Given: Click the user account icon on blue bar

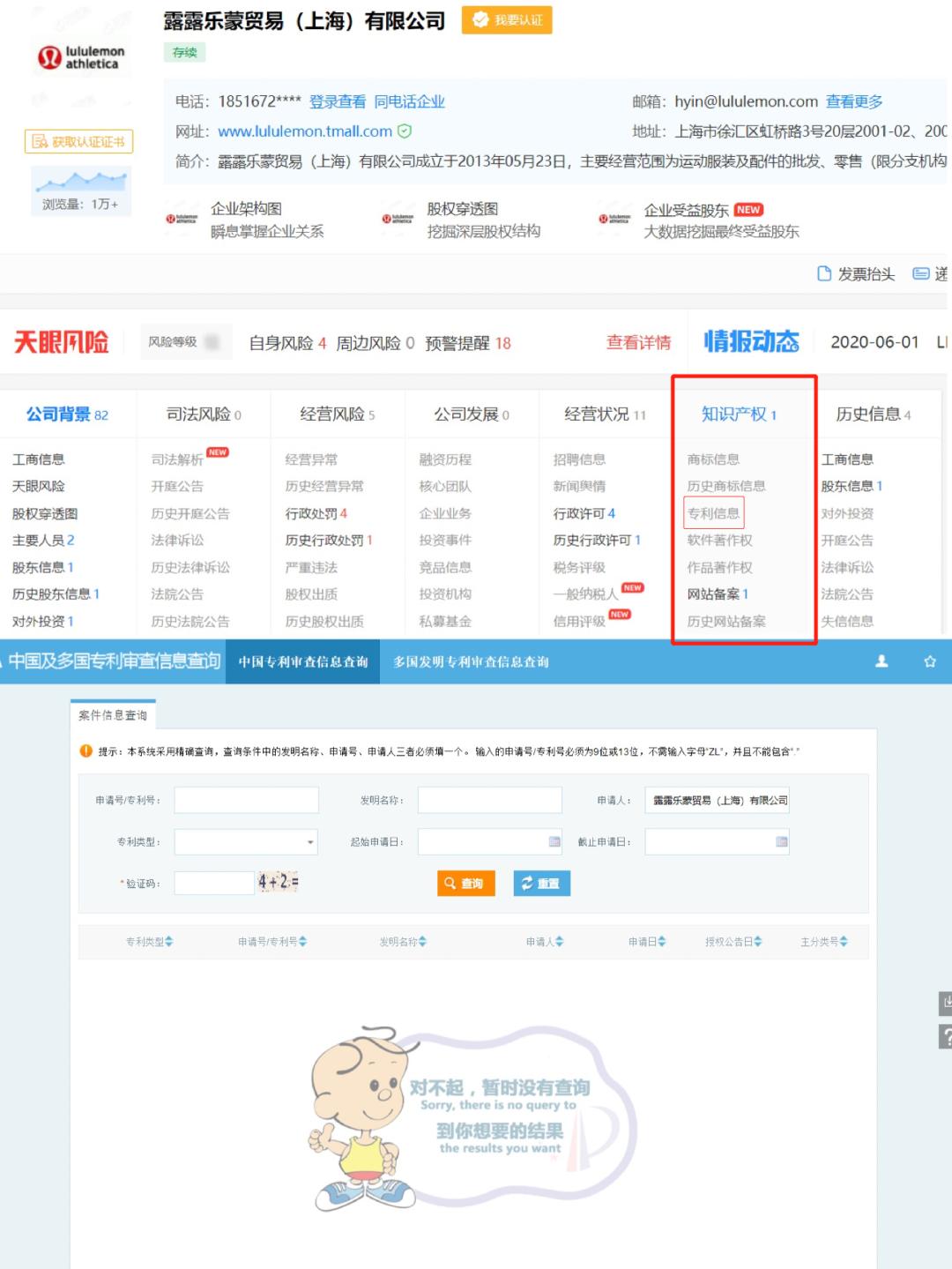Looking at the screenshot, I should point(881,661).
